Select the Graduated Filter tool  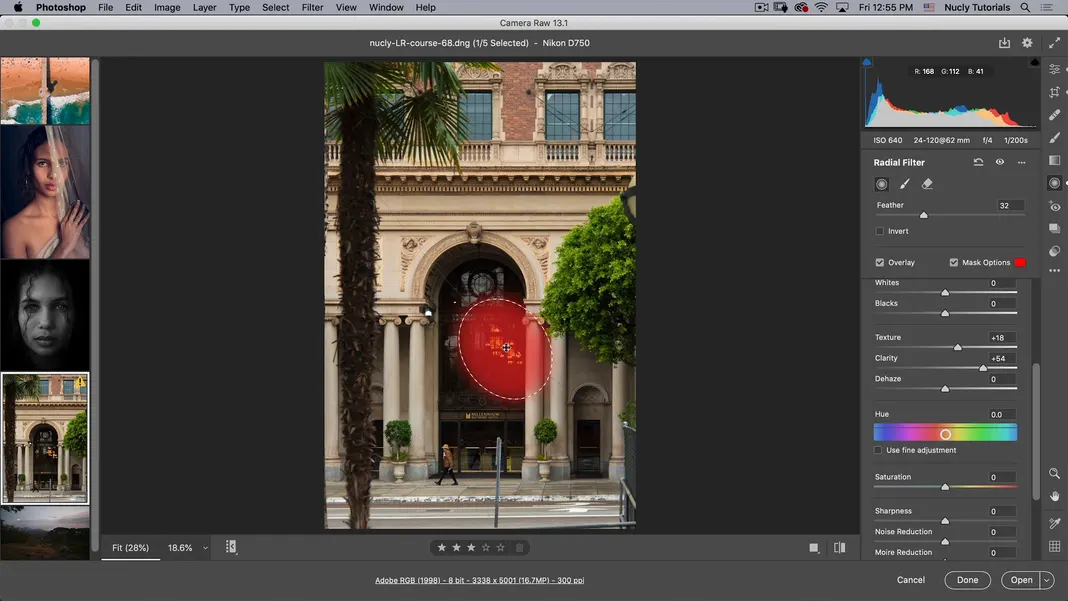point(1054,160)
